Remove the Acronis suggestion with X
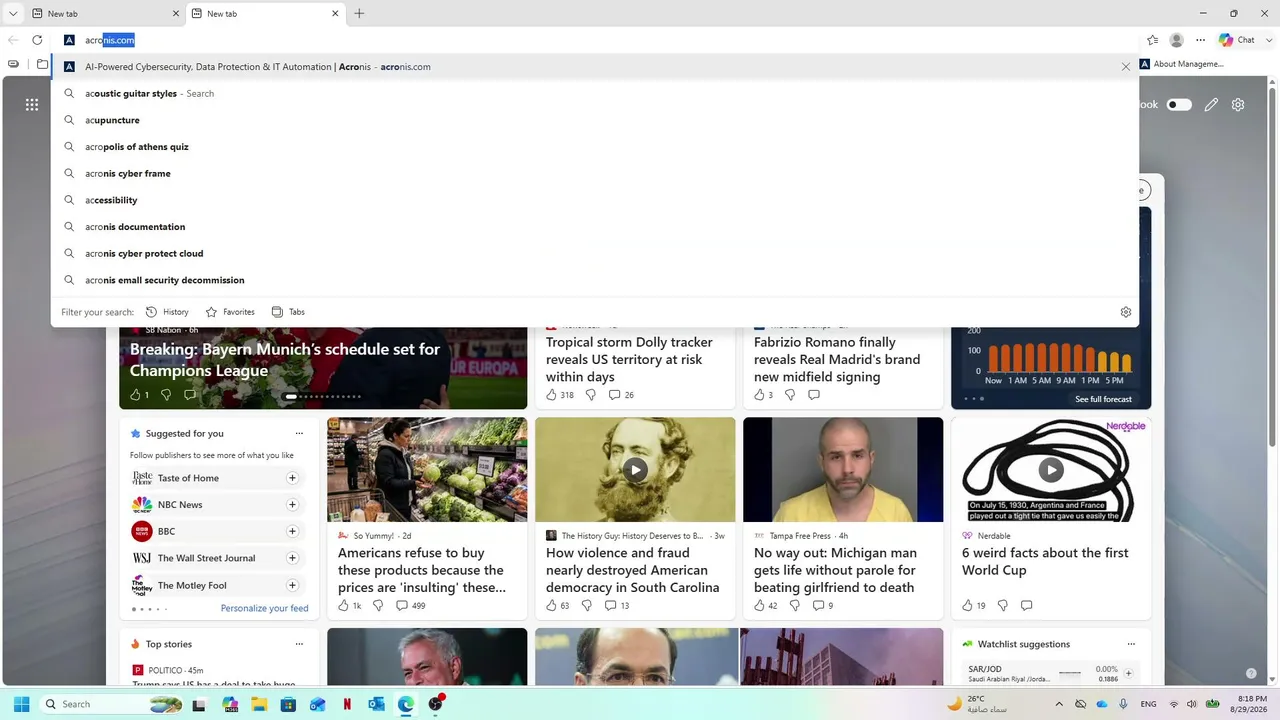 pyautogui.click(x=1125, y=67)
